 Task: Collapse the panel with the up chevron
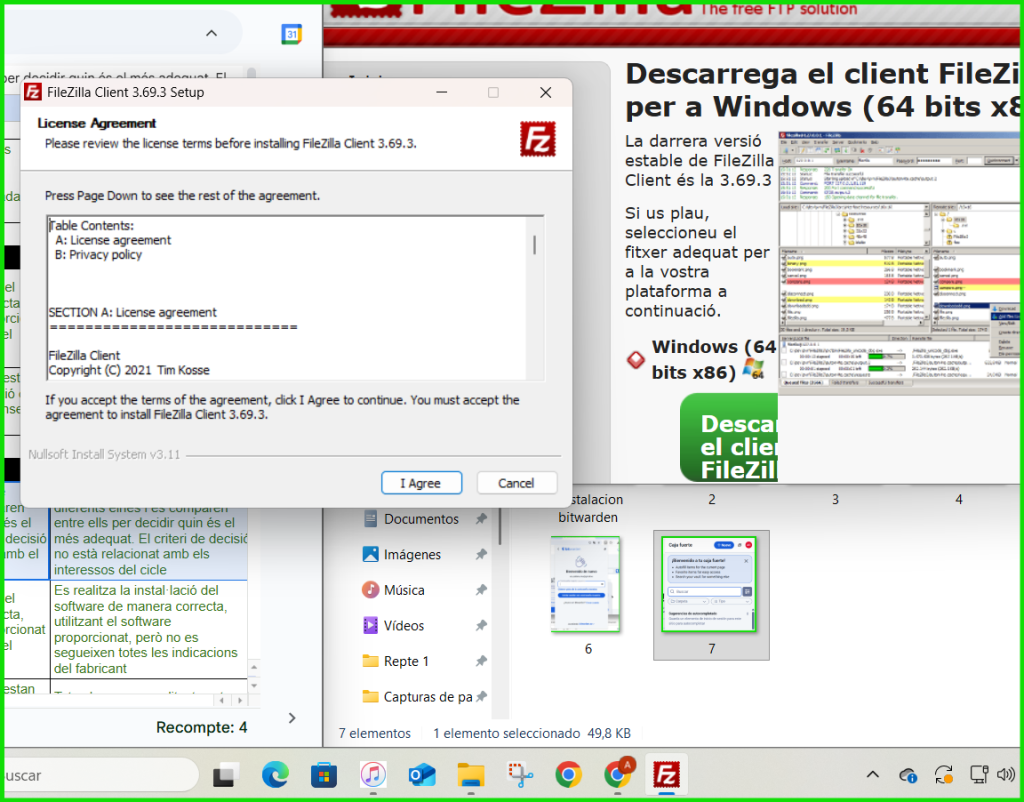click(211, 34)
